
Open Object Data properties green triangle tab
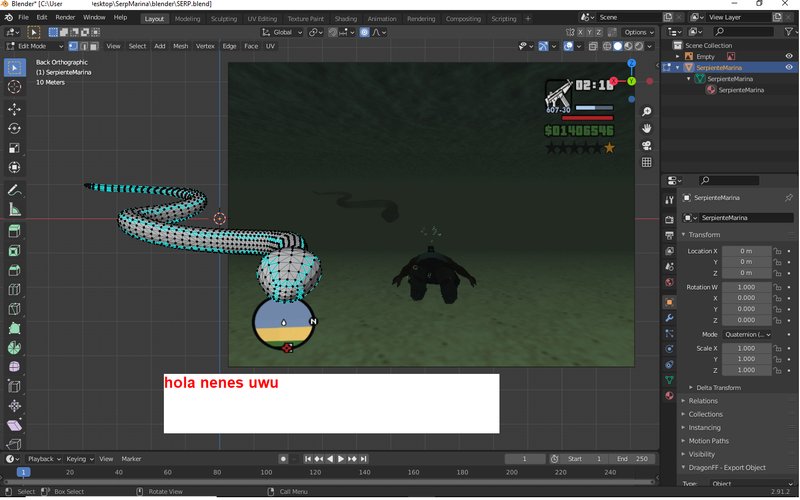tap(669, 380)
